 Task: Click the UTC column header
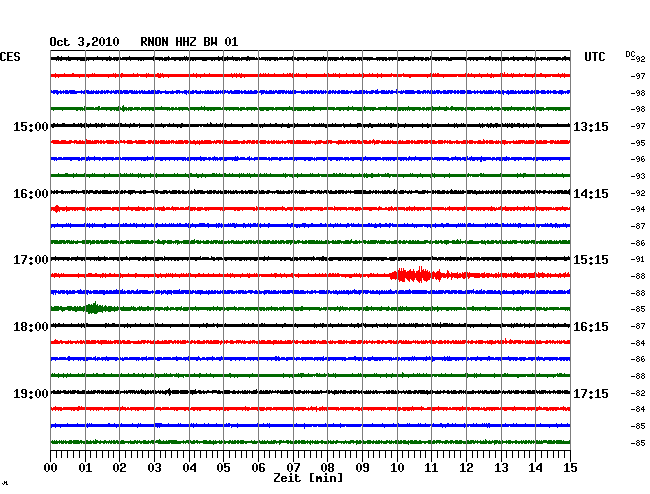[594, 57]
